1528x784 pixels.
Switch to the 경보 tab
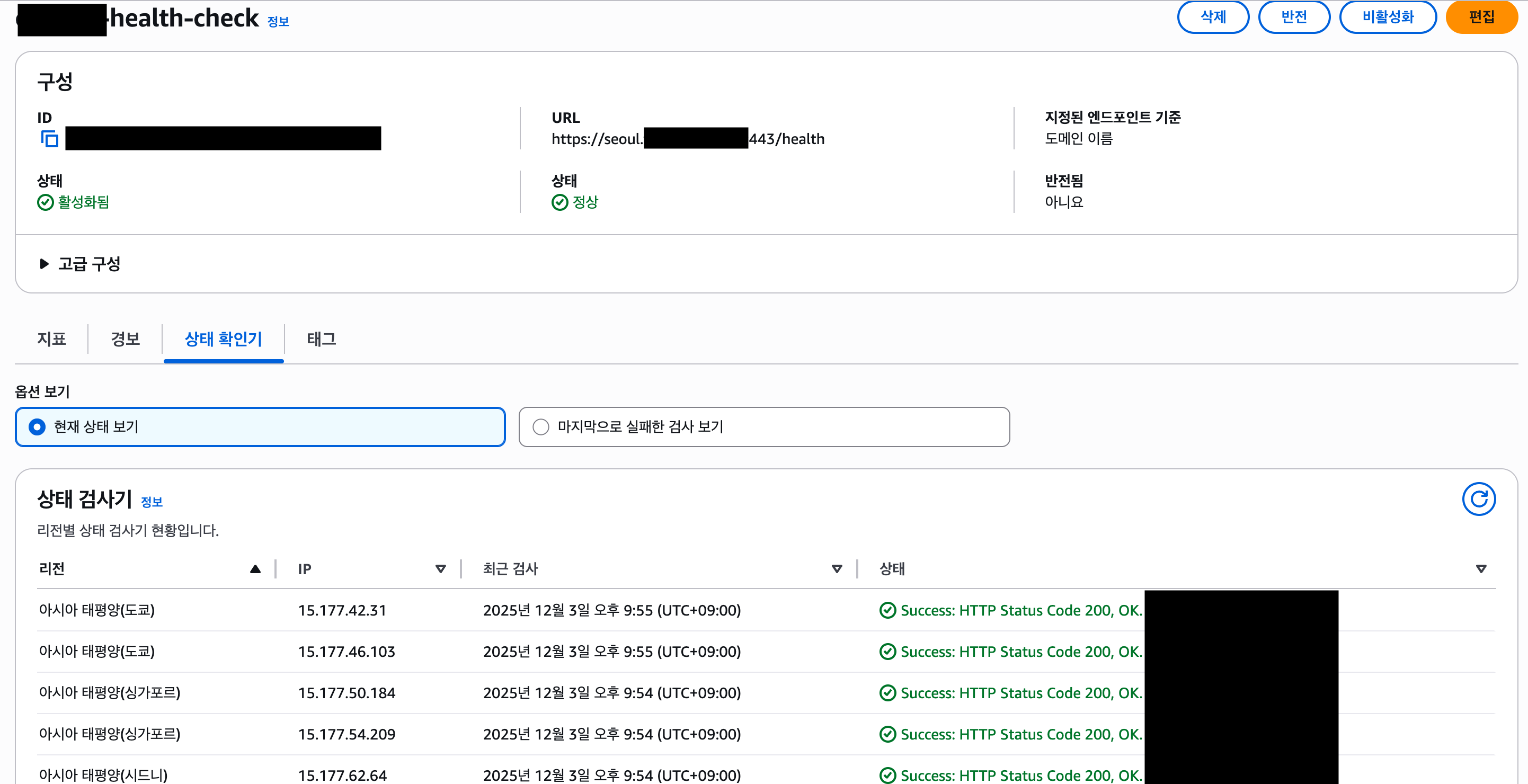coord(125,339)
